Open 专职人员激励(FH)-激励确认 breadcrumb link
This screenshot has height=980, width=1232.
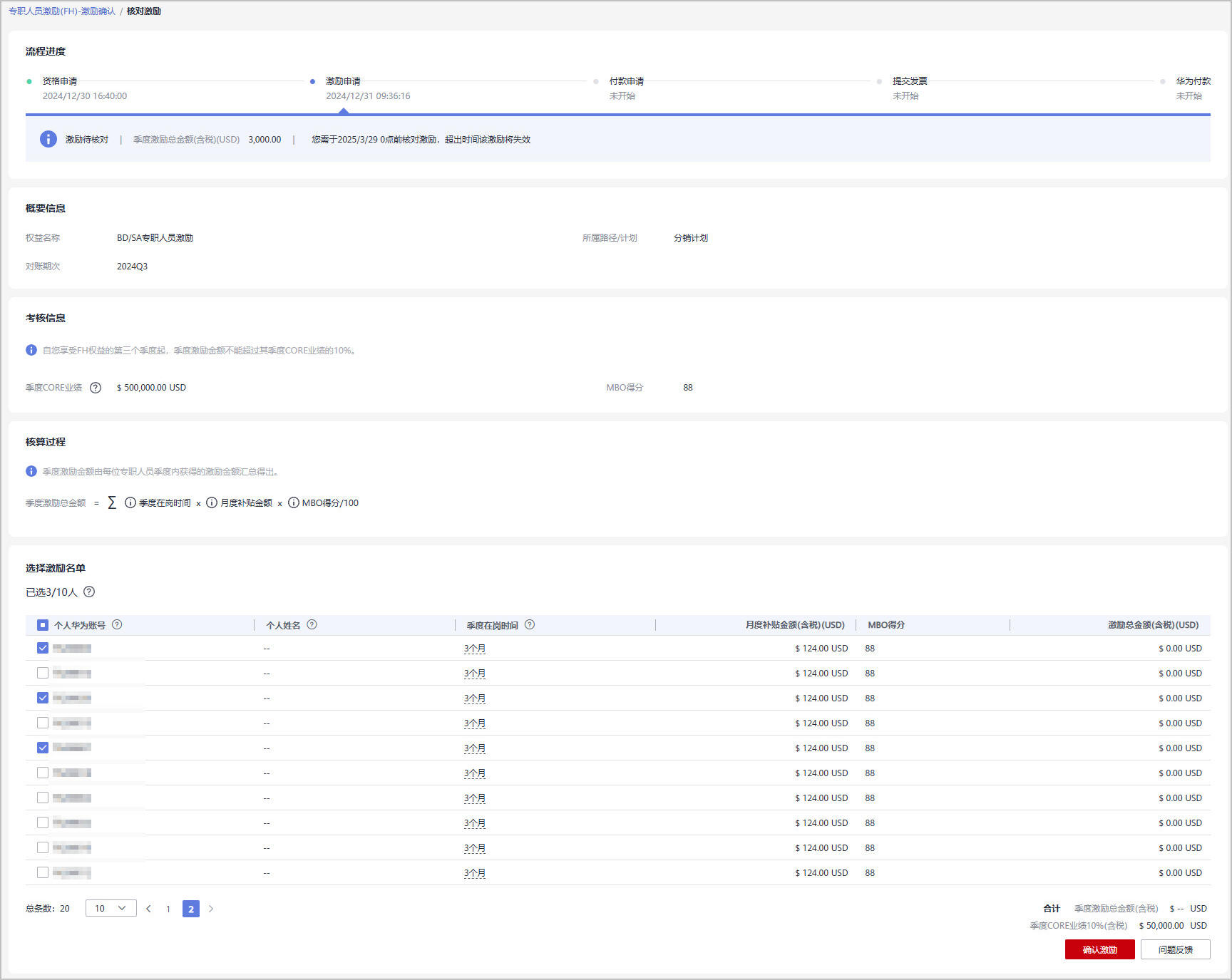pos(62,11)
